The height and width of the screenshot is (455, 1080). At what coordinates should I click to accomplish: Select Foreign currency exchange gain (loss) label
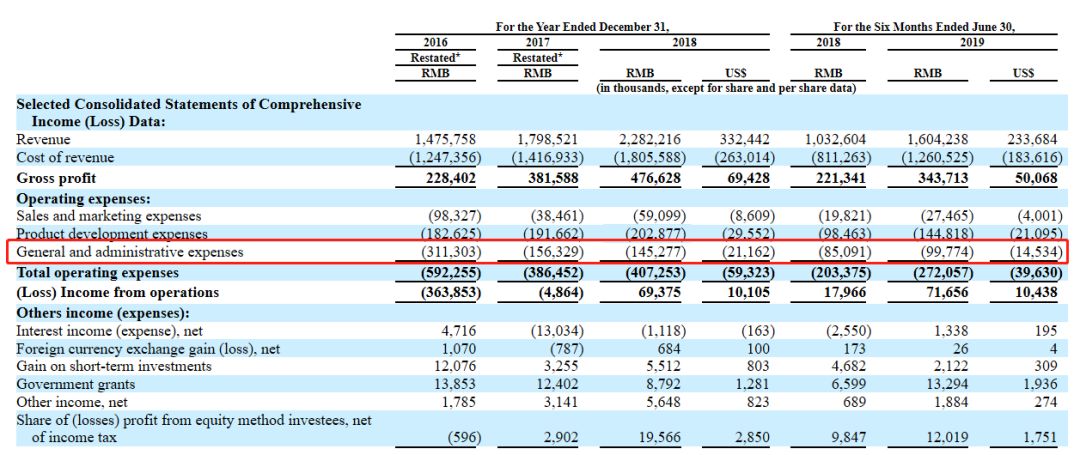click(148, 349)
